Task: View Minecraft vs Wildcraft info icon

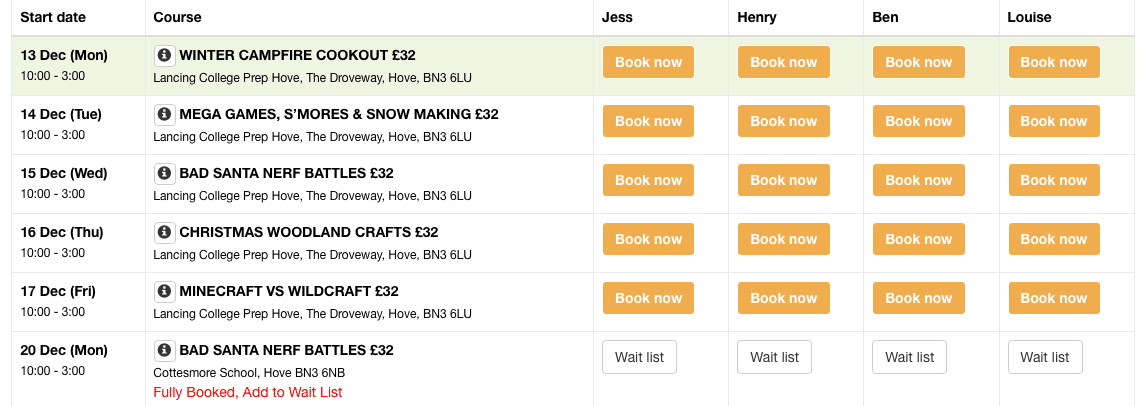Action: pyautogui.click(x=165, y=291)
